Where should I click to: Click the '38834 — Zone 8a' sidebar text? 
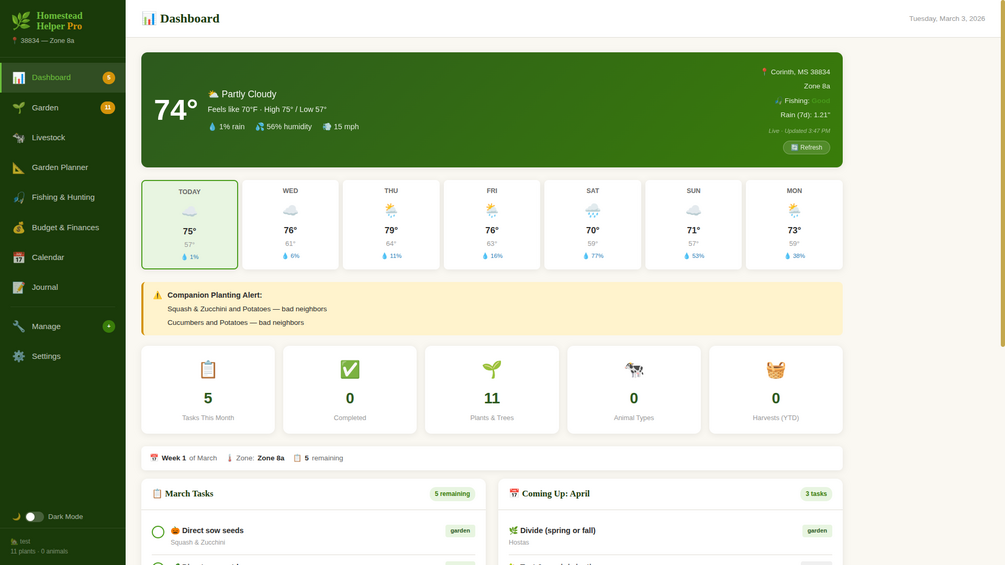[x=47, y=40]
